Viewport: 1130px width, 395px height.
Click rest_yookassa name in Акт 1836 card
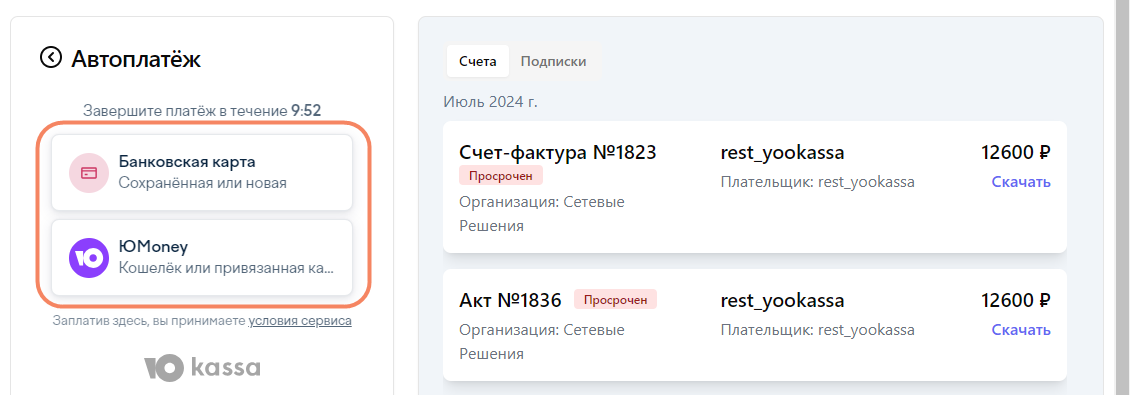(x=782, y=301)
